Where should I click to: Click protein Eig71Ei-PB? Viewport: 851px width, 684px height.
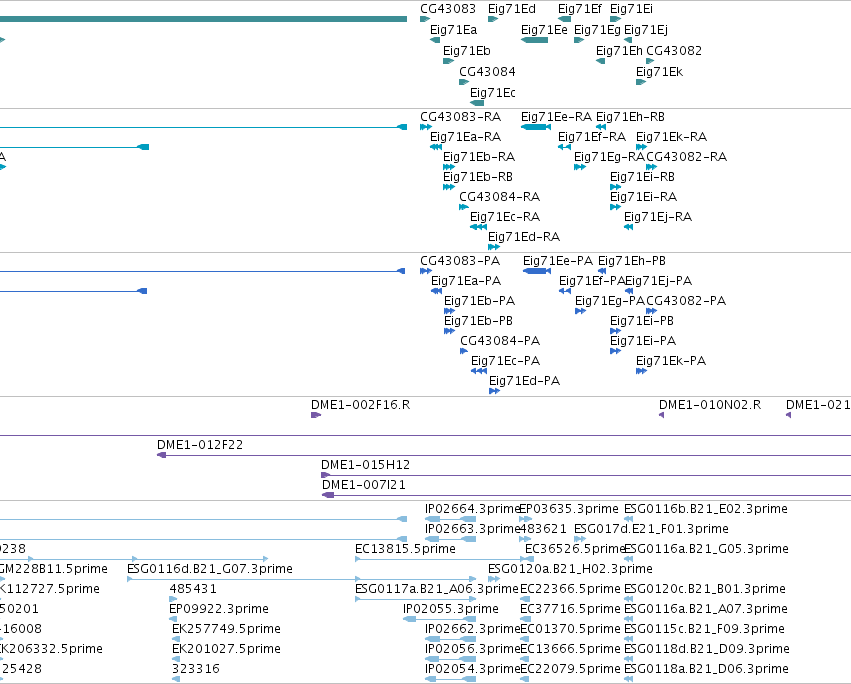pyautogui.click(x=642, y=321)
